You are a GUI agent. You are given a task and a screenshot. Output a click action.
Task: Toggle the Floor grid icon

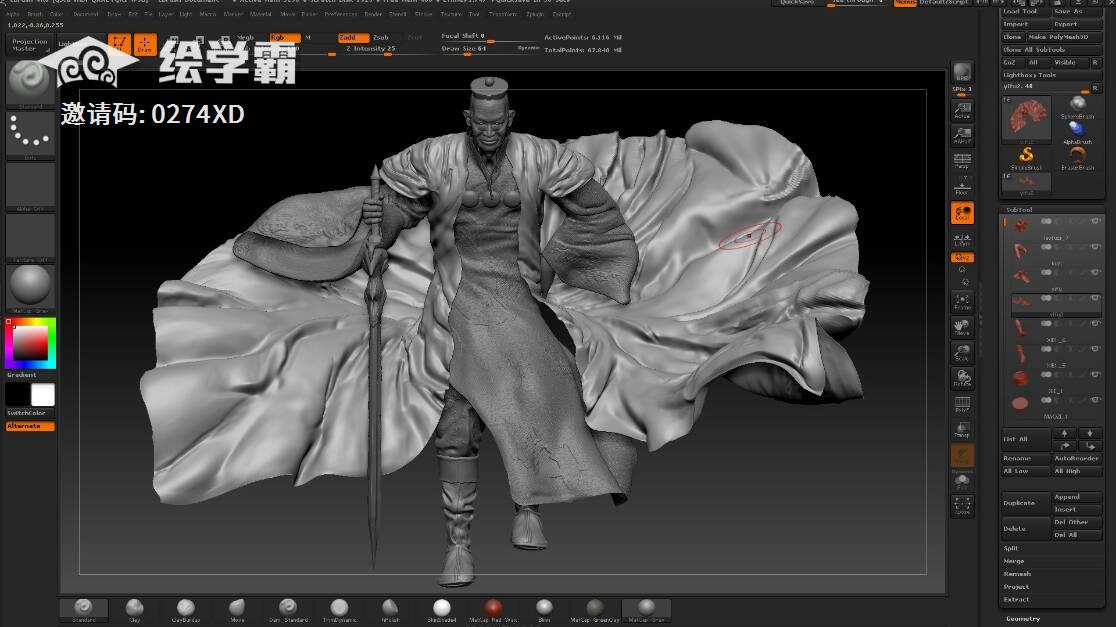tap(962, 186)
